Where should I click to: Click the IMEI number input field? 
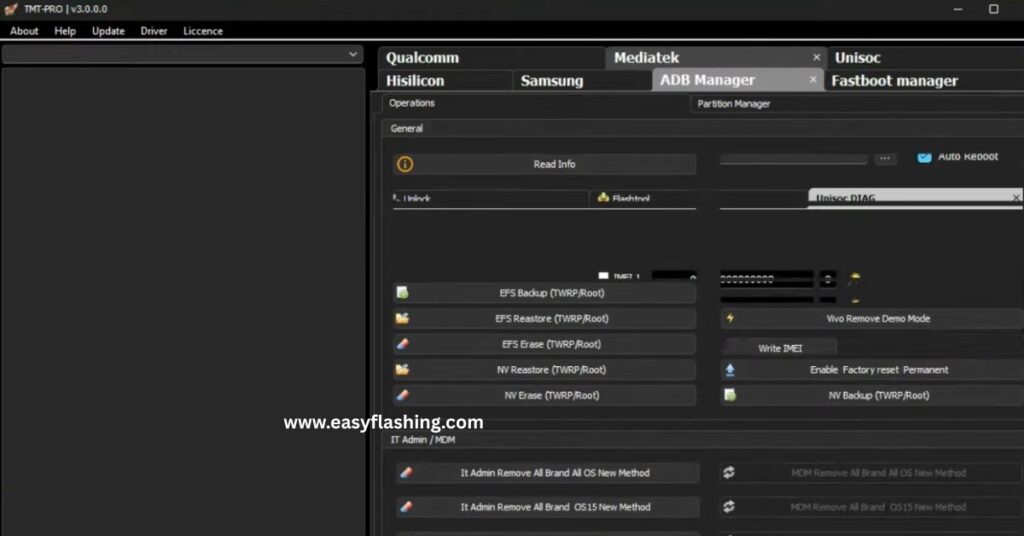click(x=766, y=279)
